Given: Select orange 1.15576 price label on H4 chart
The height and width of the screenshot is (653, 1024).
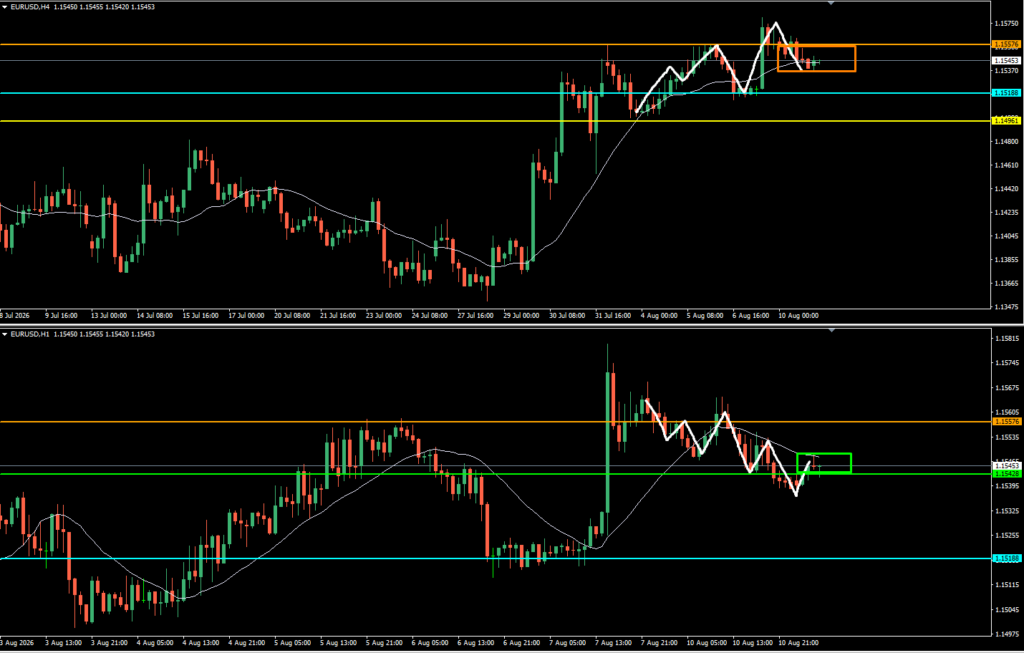Looking at the screenshot, I should (x=1006, y=44).
